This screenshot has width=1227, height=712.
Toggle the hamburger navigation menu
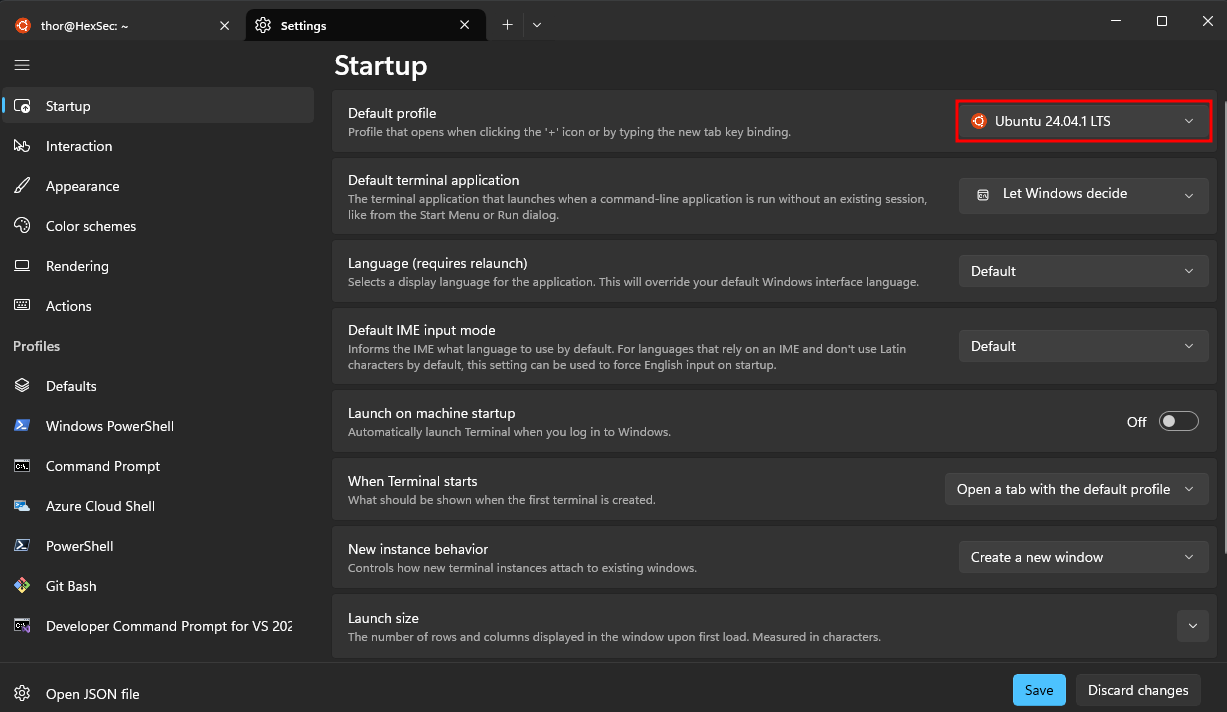coord(22,65)
